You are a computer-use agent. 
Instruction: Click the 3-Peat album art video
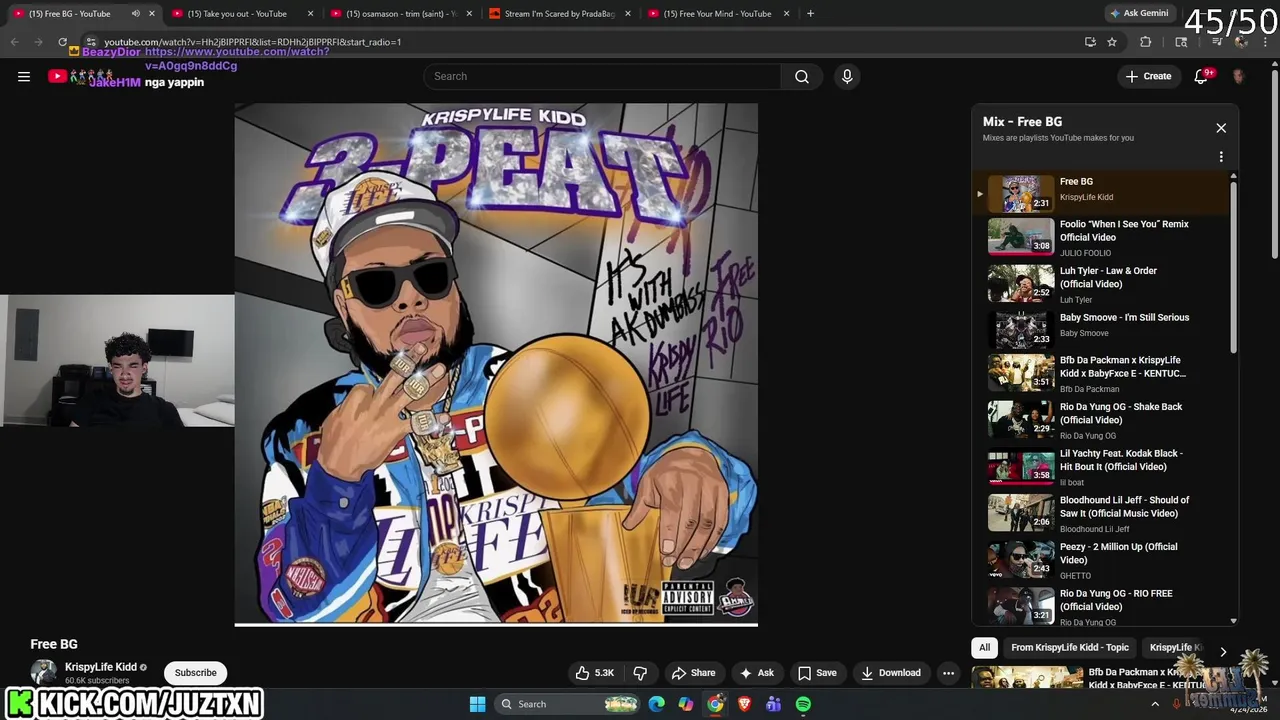pos(496,364)
